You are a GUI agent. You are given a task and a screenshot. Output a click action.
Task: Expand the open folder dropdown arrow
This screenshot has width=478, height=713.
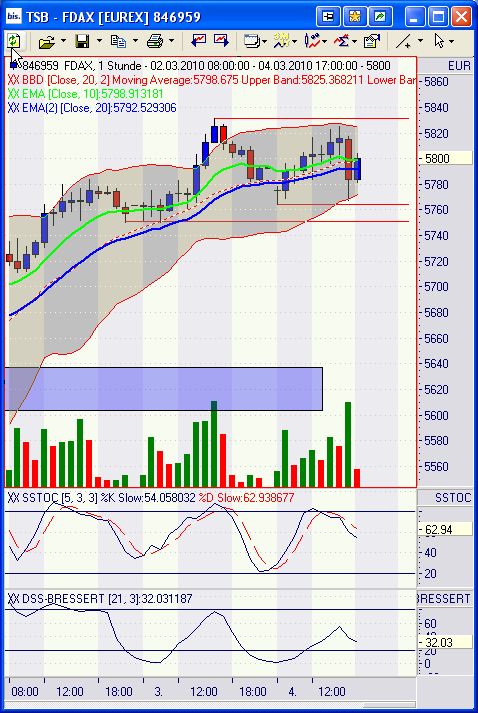point(63,41)
